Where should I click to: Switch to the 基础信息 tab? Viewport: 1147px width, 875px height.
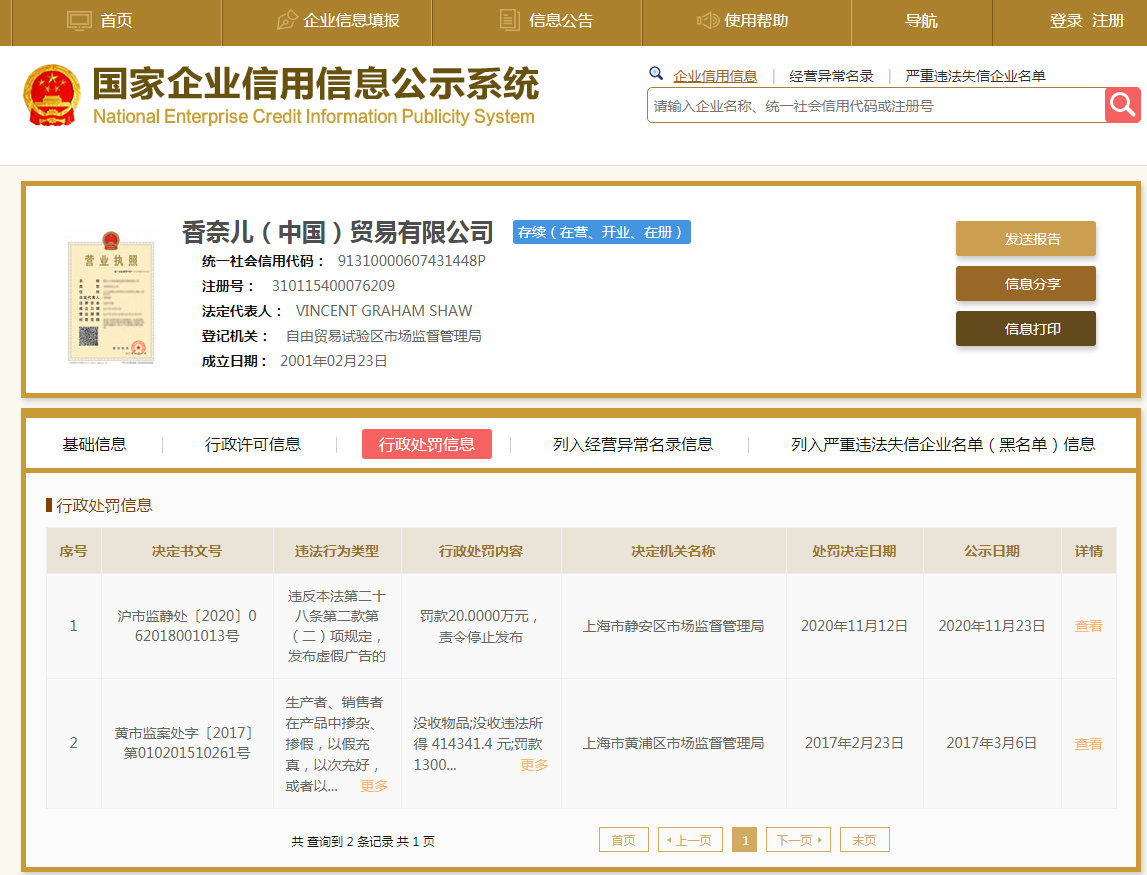pyautogui.click(x=94, y=444)
